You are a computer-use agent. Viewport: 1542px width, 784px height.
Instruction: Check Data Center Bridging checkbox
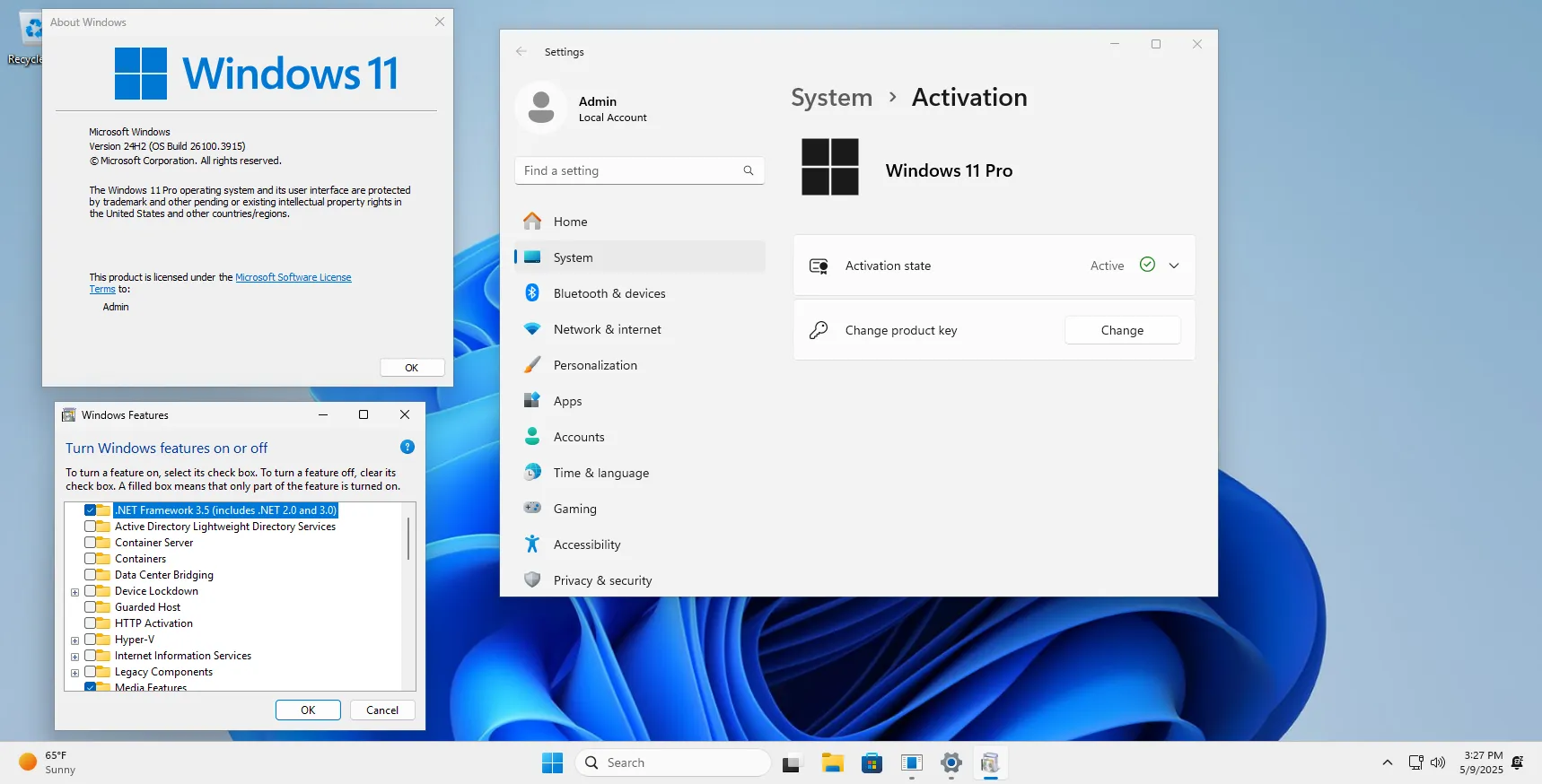point(91,575)
